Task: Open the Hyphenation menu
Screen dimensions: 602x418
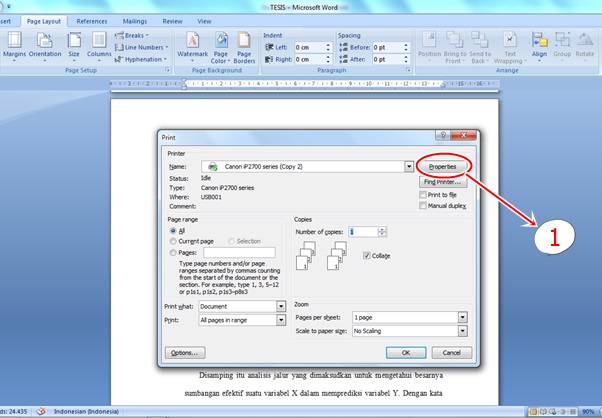Action: 141,59
